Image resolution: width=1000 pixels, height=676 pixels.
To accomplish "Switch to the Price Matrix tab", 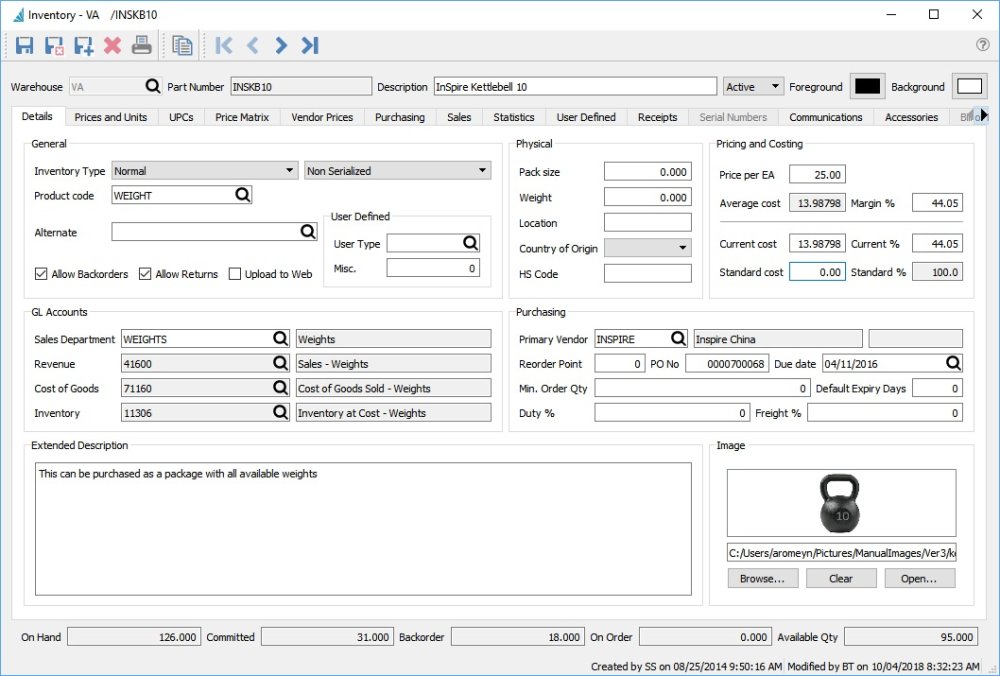I will [242, 117].
